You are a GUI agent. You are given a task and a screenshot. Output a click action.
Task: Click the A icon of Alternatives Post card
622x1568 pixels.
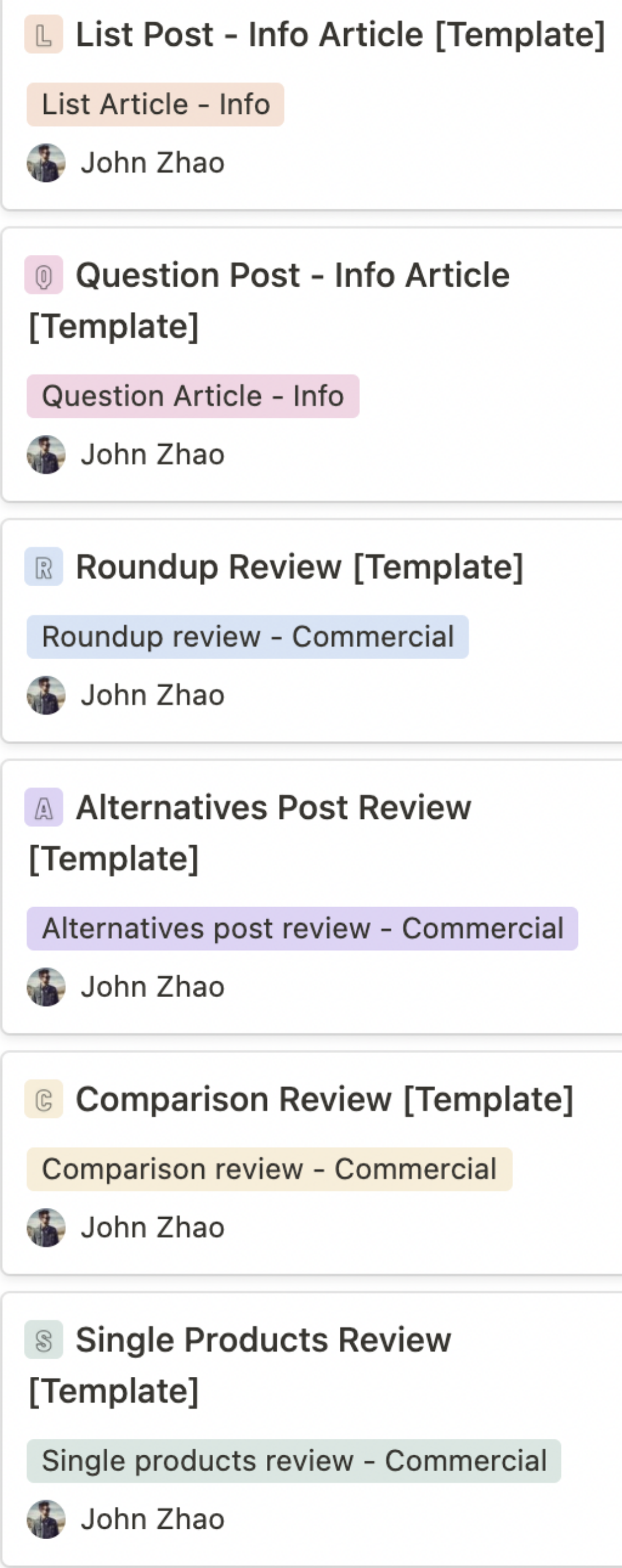pos(43,807)
